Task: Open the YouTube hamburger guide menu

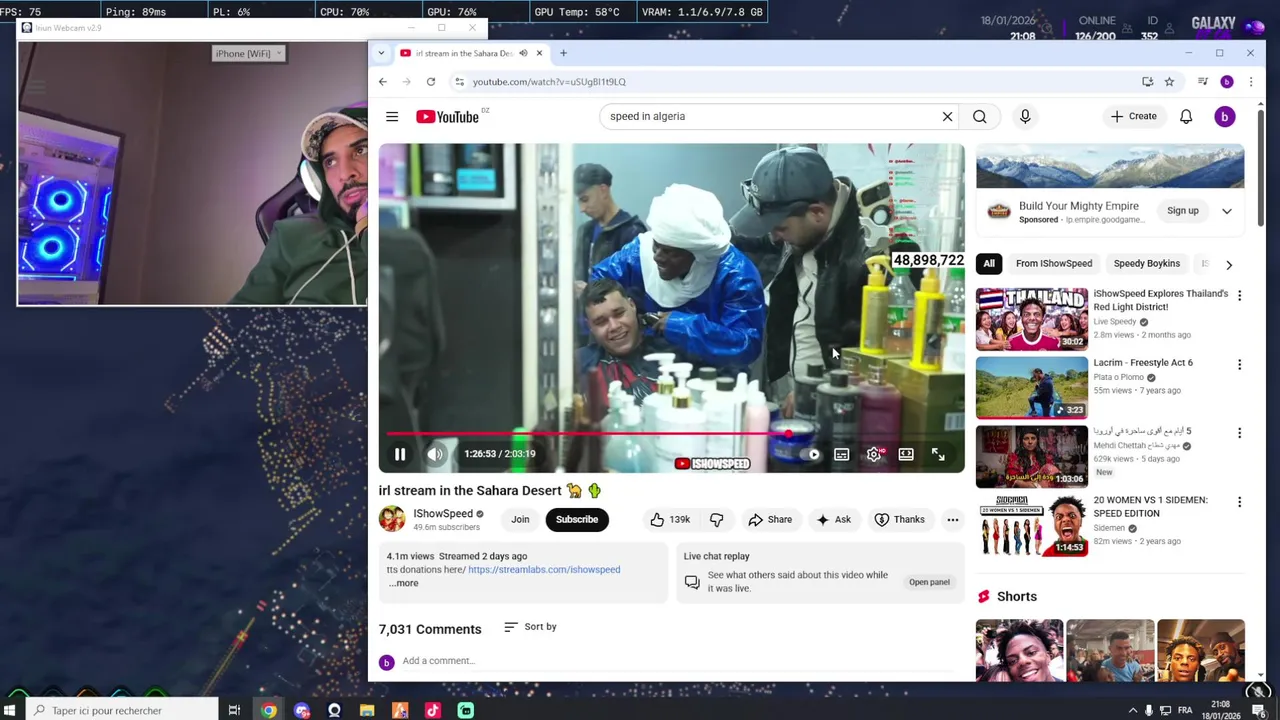Action: (392, 117)
